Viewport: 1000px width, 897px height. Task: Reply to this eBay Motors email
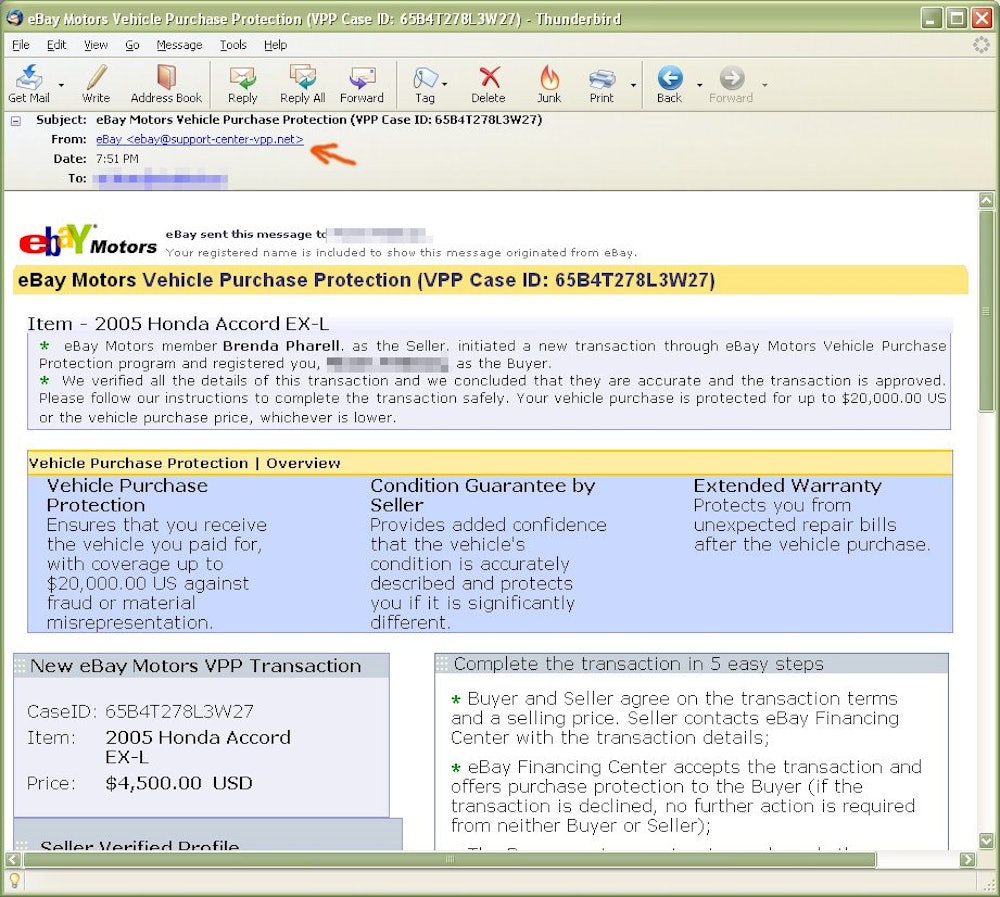[x=242, y=84]
